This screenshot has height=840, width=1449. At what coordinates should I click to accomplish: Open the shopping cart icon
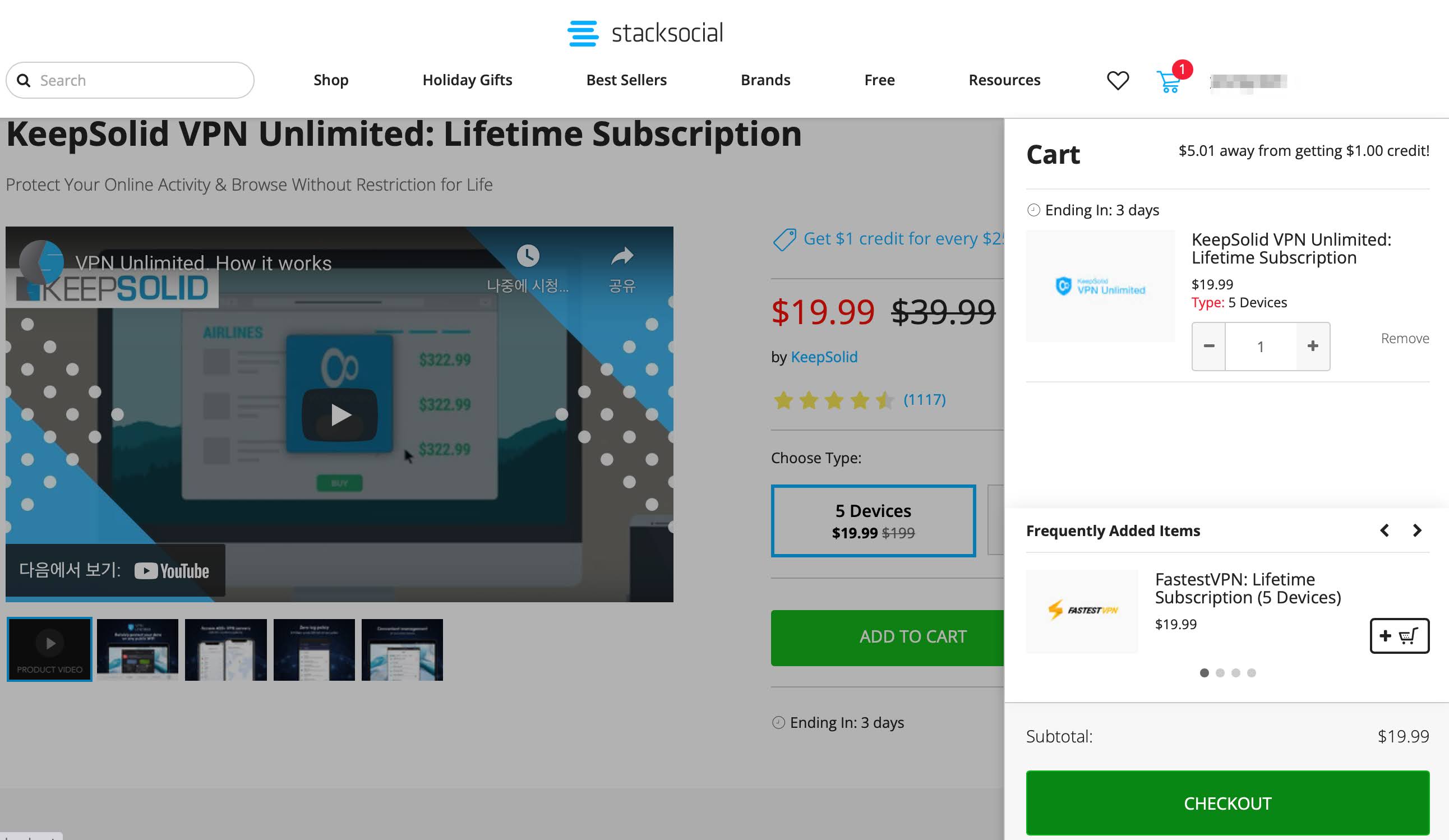pyautogui.click(x=1170, y=81)
